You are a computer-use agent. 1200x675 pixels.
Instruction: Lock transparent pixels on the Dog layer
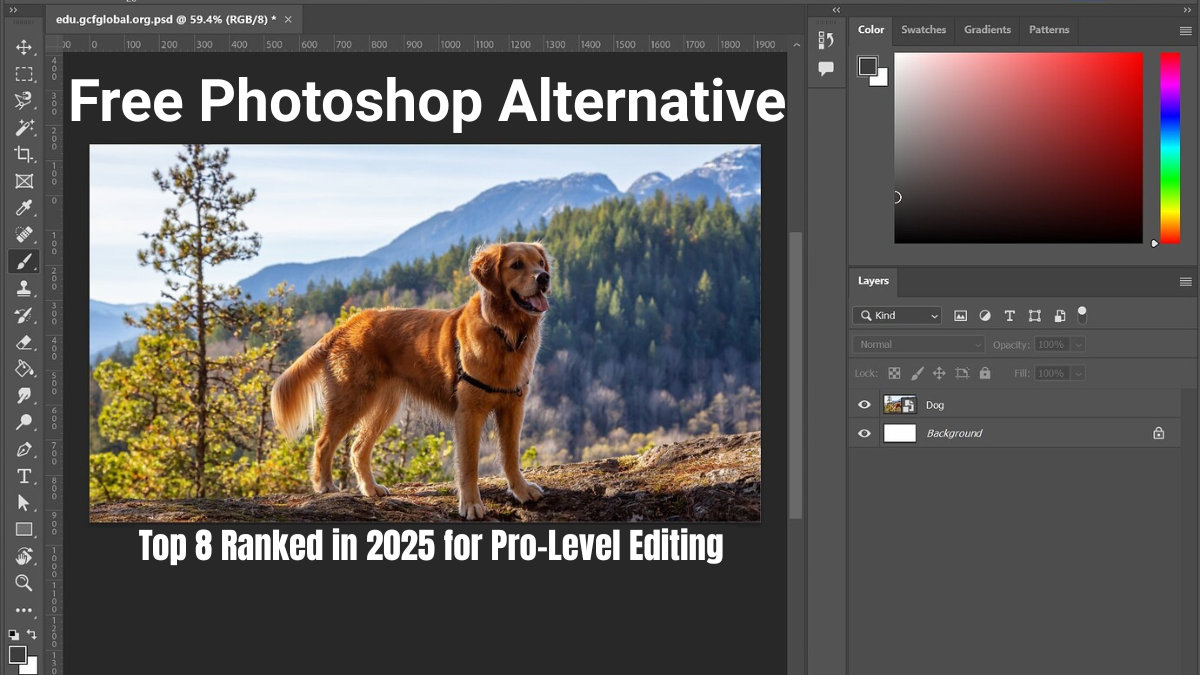(x=895, y=373)
